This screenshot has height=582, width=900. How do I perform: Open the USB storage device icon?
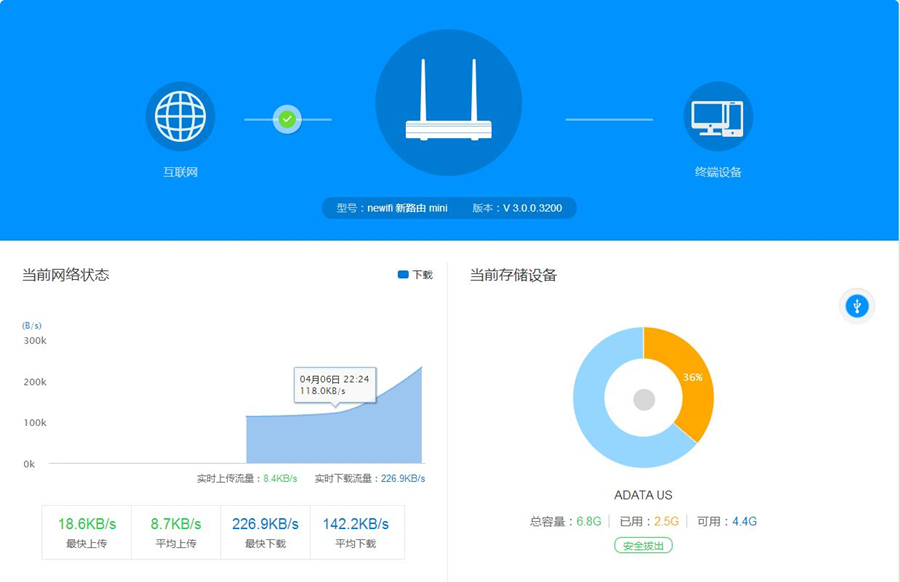(x=856, y=305)
